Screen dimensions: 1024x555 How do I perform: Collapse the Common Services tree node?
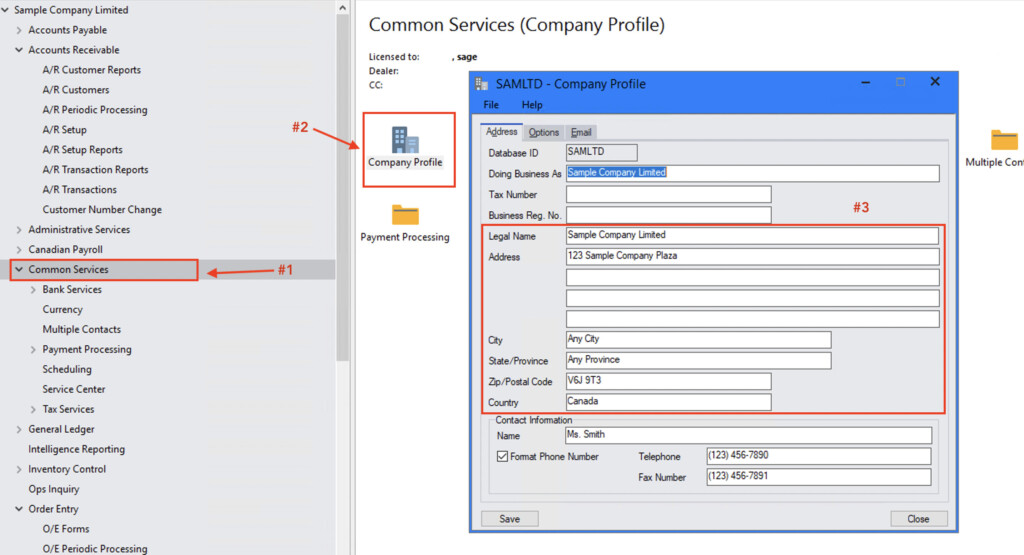coord(19,270)
